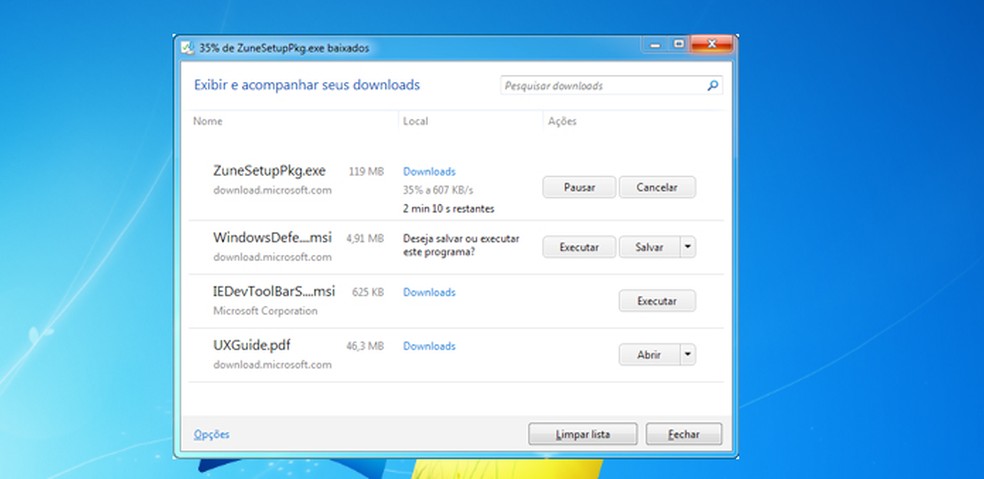Open Downloads folder link for IEDevToolBarS....msi
Screen dimensions: 984x479
pyautogui.click(x=429, y=292)
